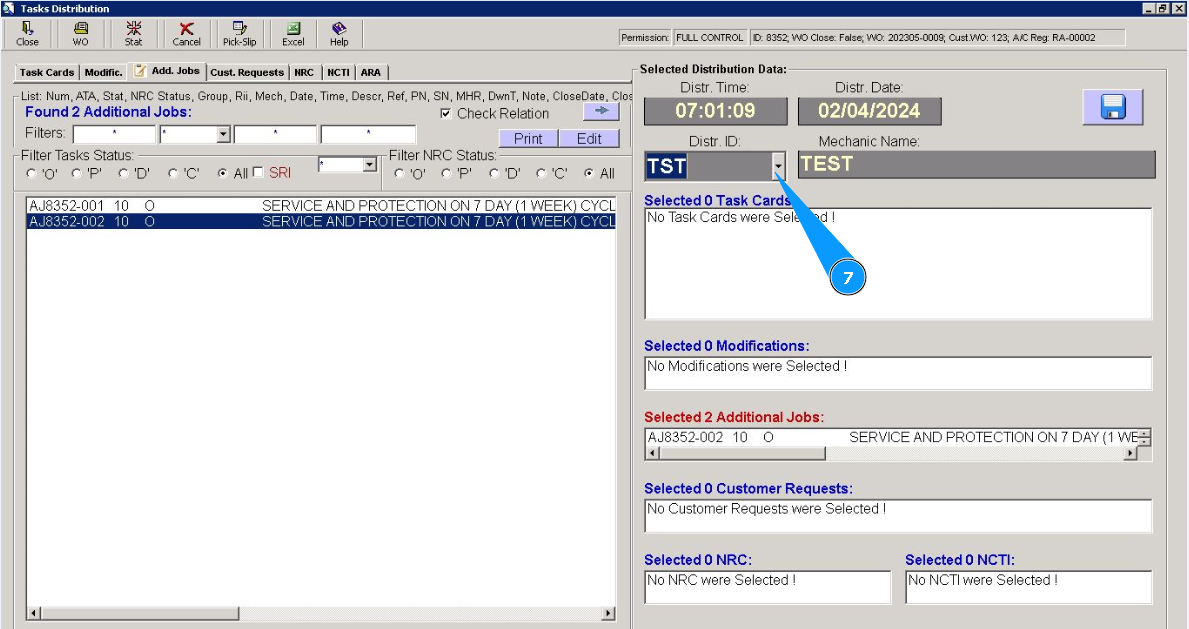
Task: Click 'No Customer Requests were Selected !' box
Action: pos(899,516)
